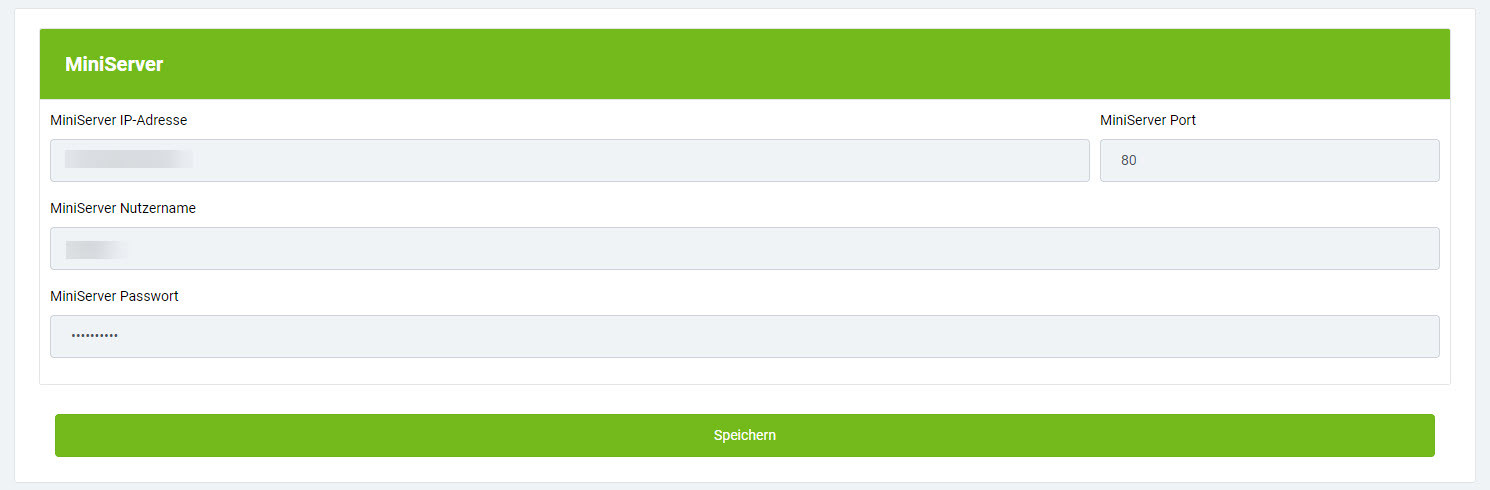Select the MiniServer Passwort input field
The image size is (1490, 490).
(x=744, y=336)
